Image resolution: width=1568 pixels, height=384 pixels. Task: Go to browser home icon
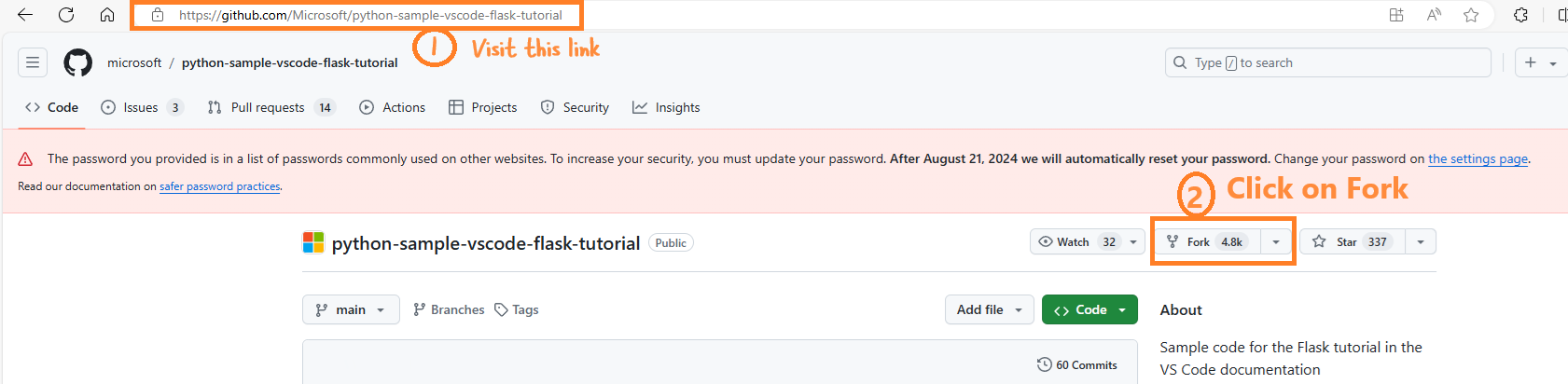[107, 15]
